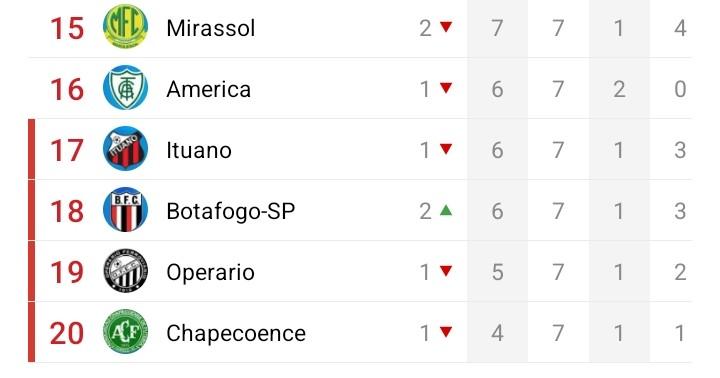The image size is (720, 378).
Task: Select the Mirassol team name
Action: pos(211,28)
